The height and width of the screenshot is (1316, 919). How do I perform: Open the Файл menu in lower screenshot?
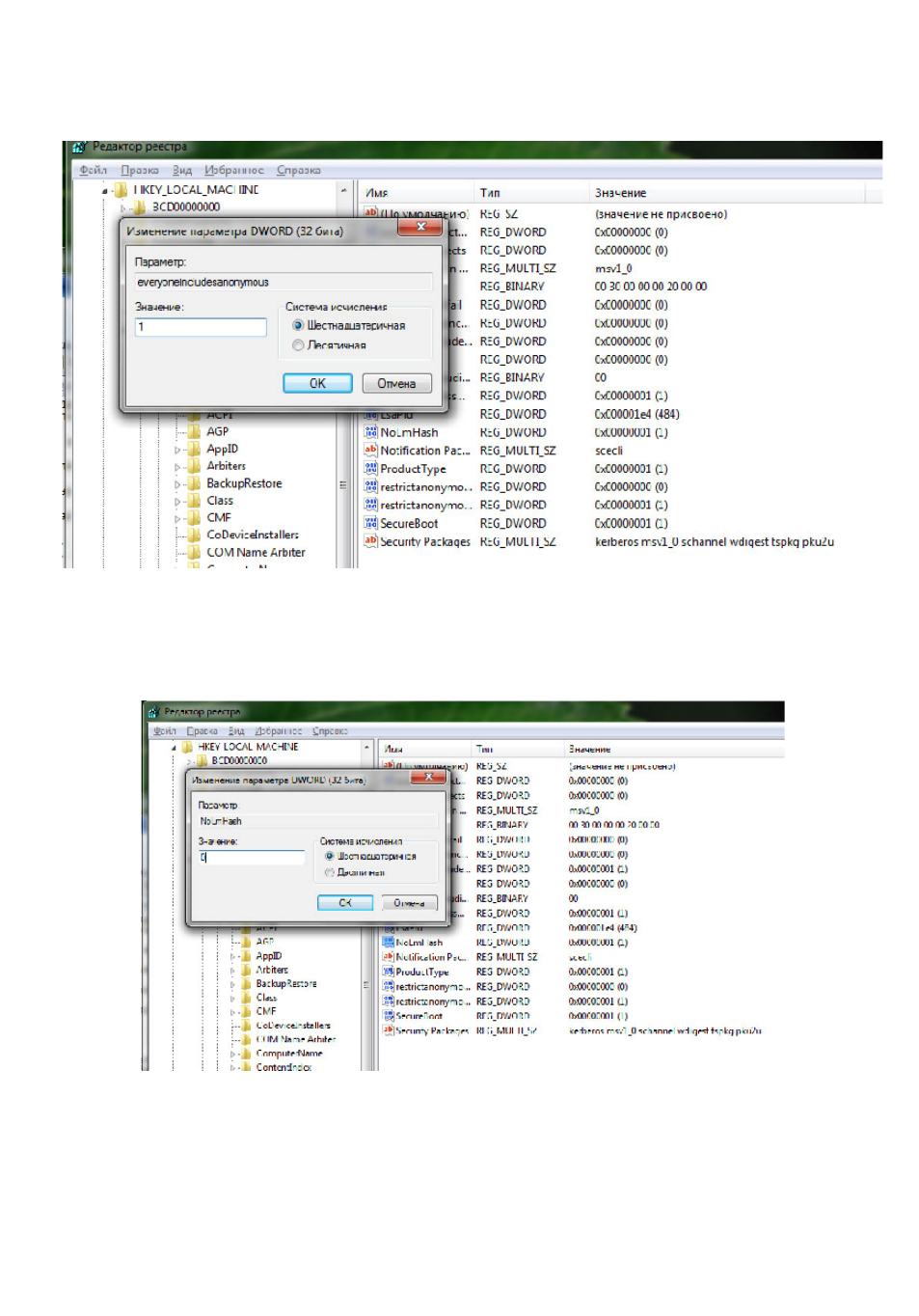point(165,731)
